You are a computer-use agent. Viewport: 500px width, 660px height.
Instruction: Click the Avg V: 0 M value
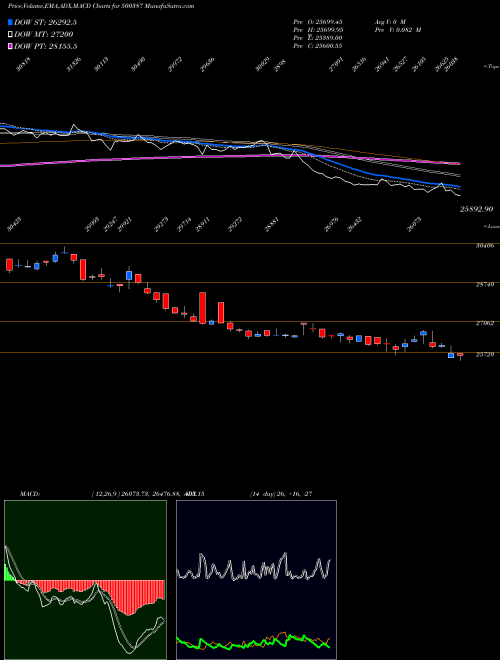tap(390, 22)
